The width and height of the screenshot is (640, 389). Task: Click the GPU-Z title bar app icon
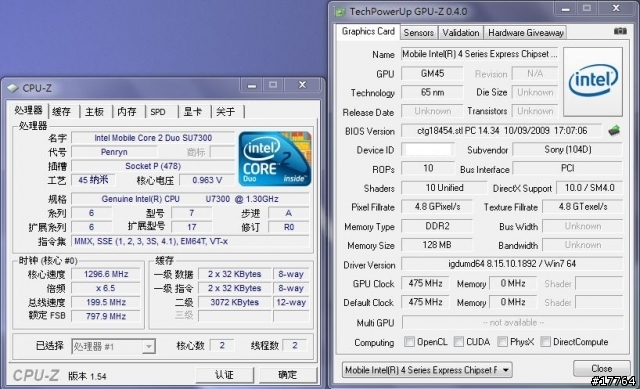(340, 11)
